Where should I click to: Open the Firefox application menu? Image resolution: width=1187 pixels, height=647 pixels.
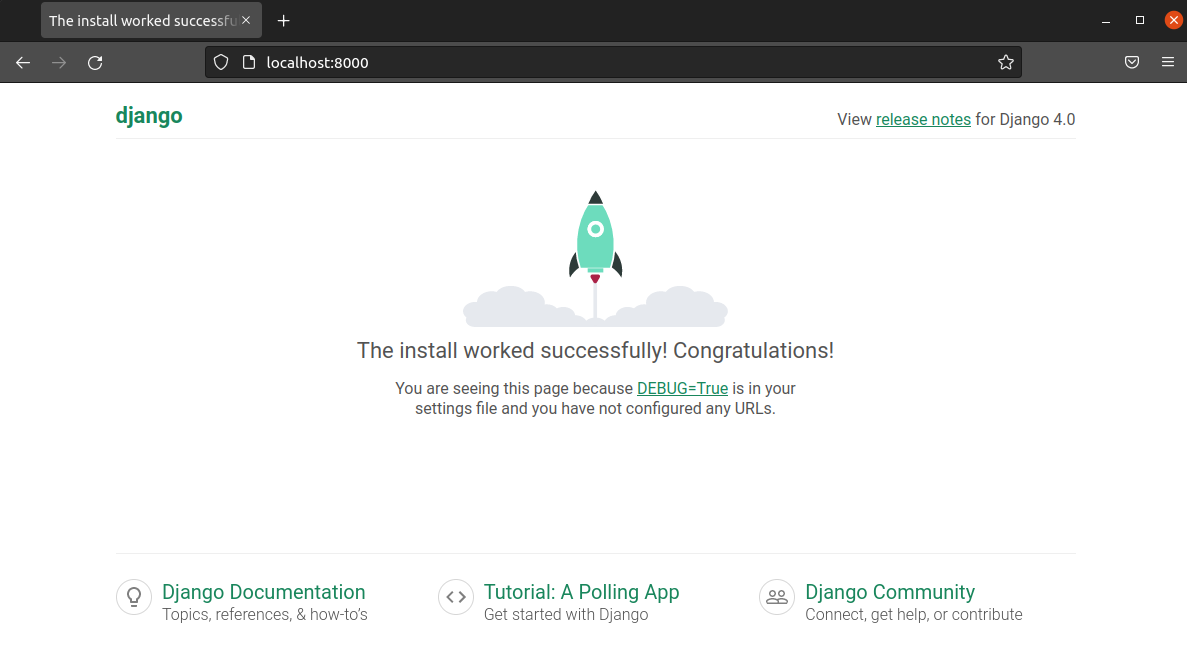[x=1168, y=63]
